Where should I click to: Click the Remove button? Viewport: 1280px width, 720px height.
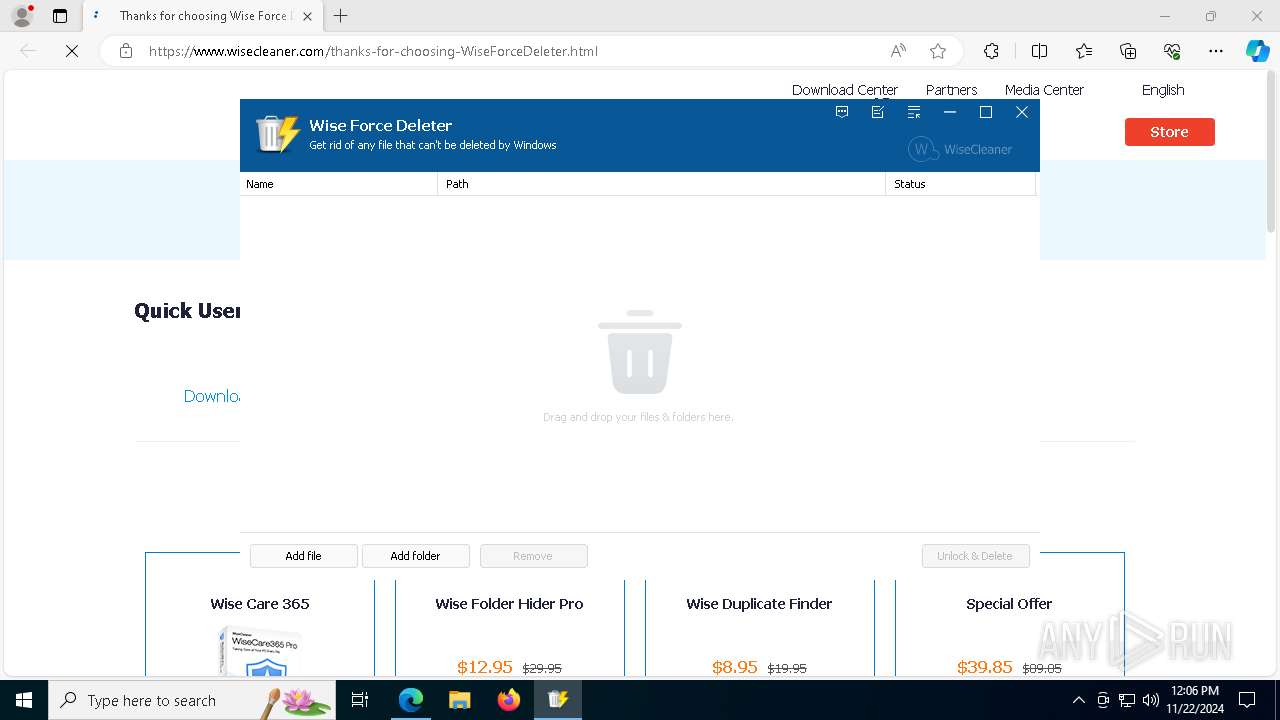pyautogui.click(x=533, y=556)
